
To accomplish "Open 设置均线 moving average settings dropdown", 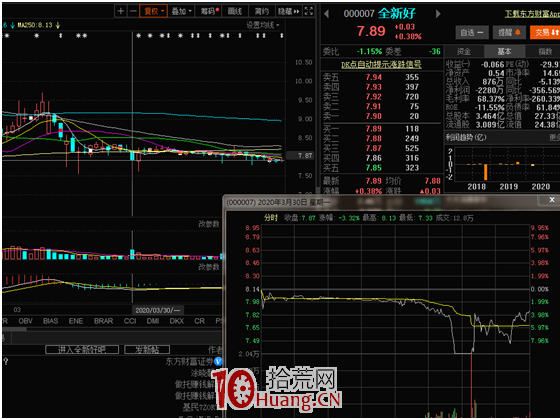I will [x=262, y=25].
